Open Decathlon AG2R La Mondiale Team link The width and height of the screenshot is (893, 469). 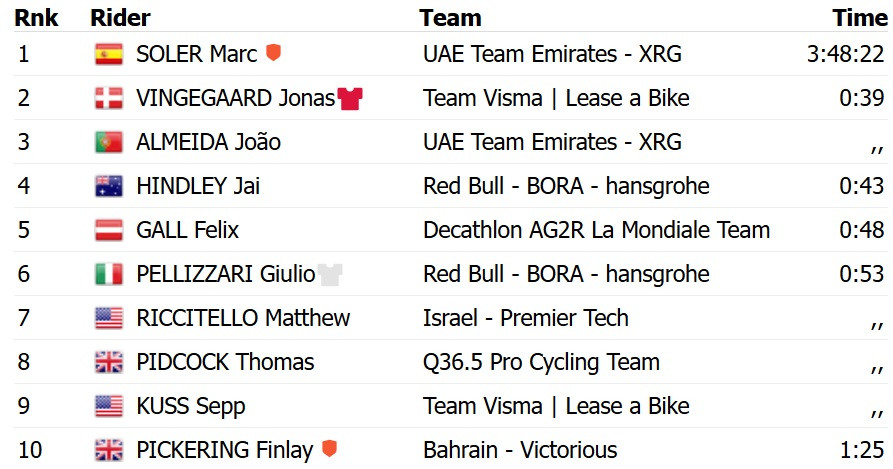(596, 230)
